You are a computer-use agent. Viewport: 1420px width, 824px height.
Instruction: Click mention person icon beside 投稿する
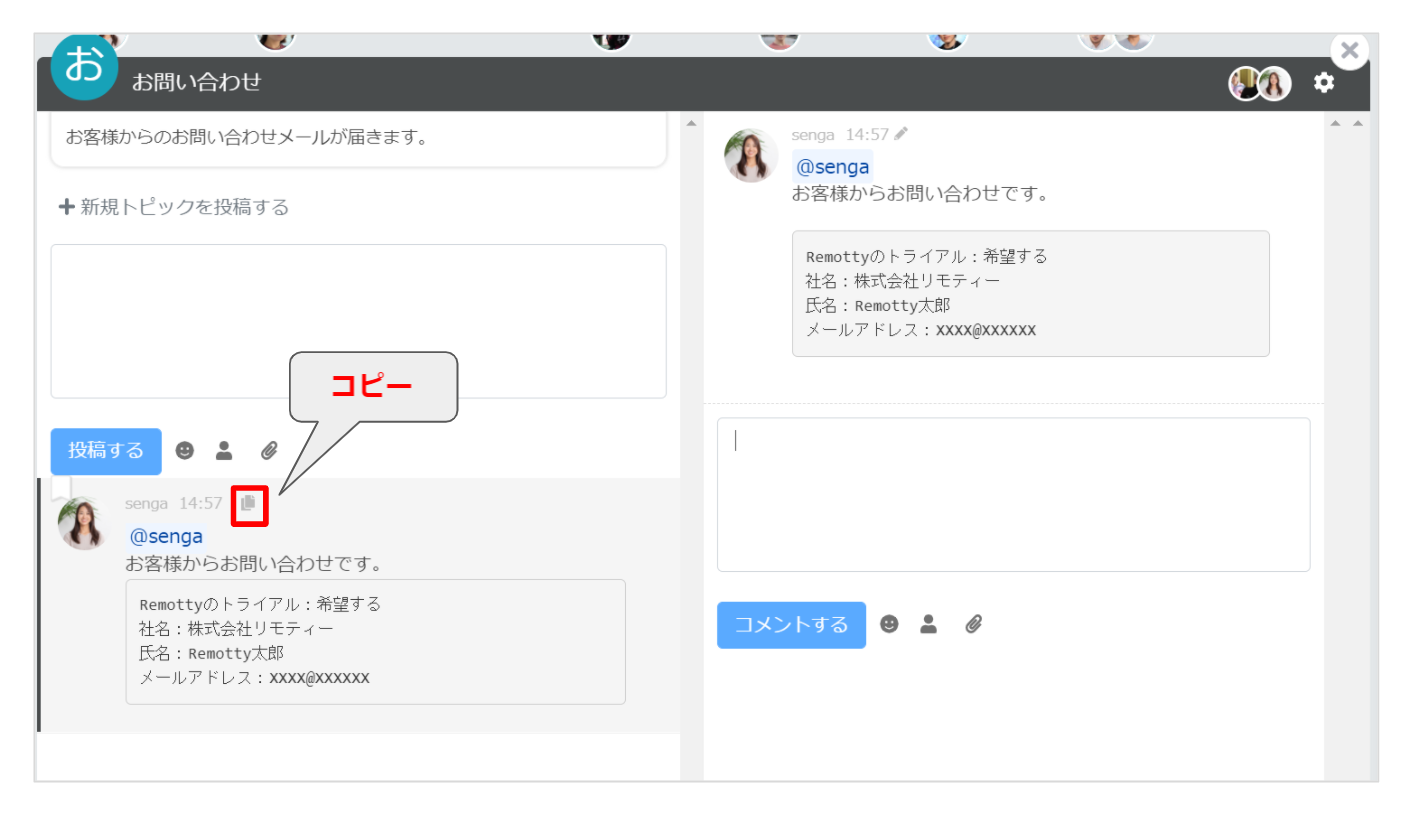pos(225,451)
